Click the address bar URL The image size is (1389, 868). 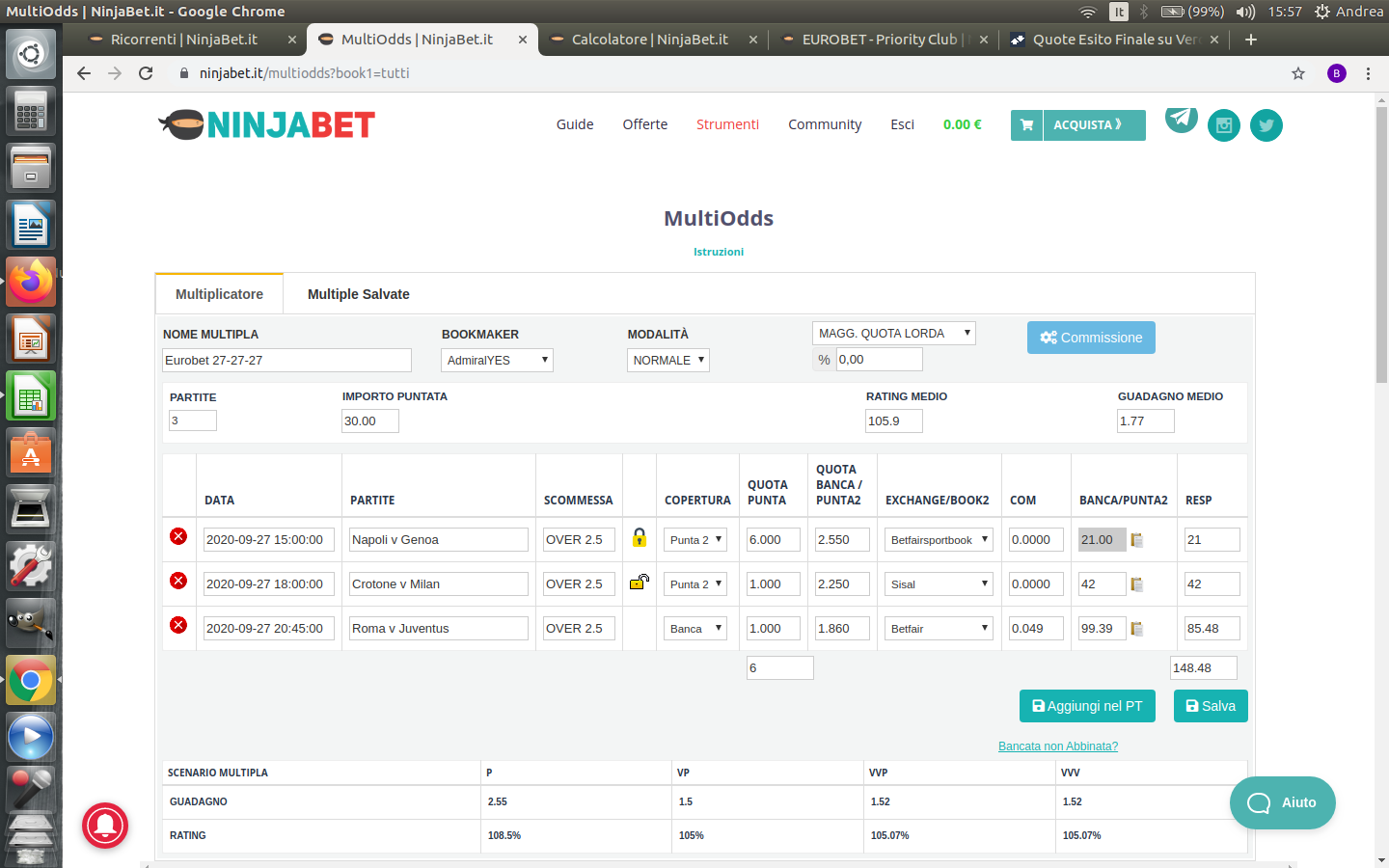point(305,73)
